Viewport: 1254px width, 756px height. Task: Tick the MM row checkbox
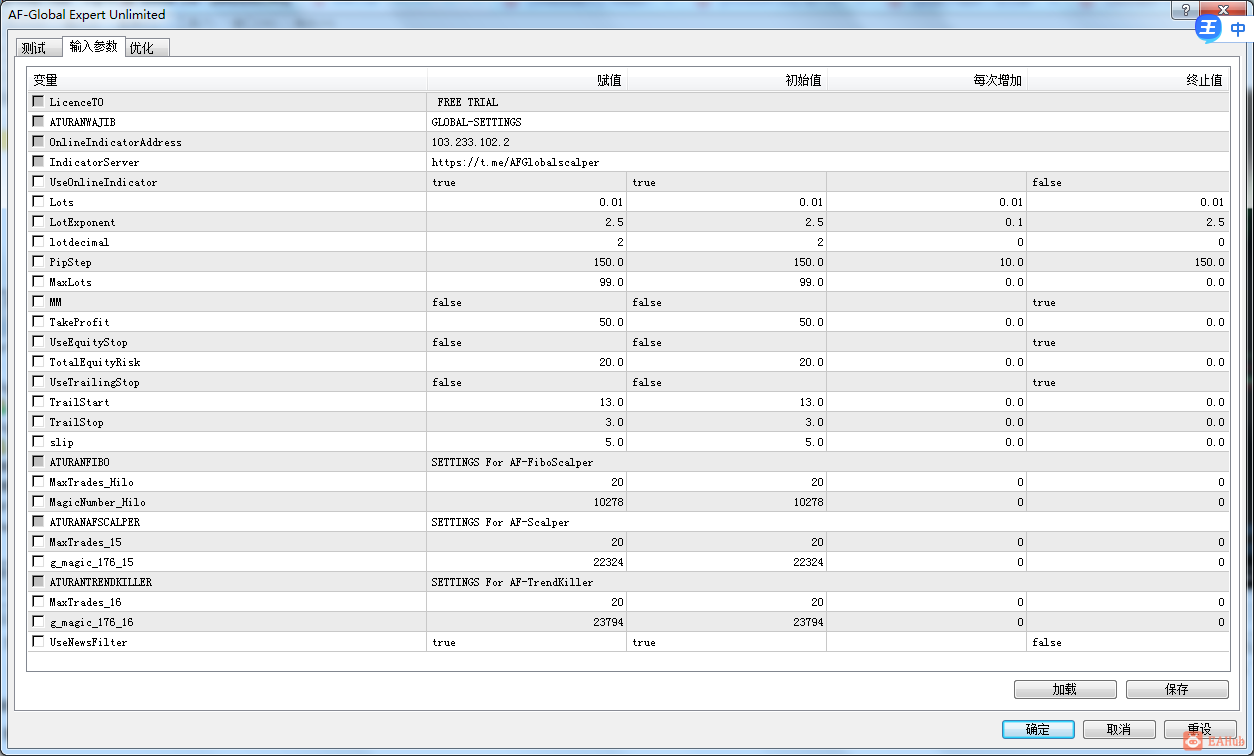pyautogui.click(x=38, y=302)
